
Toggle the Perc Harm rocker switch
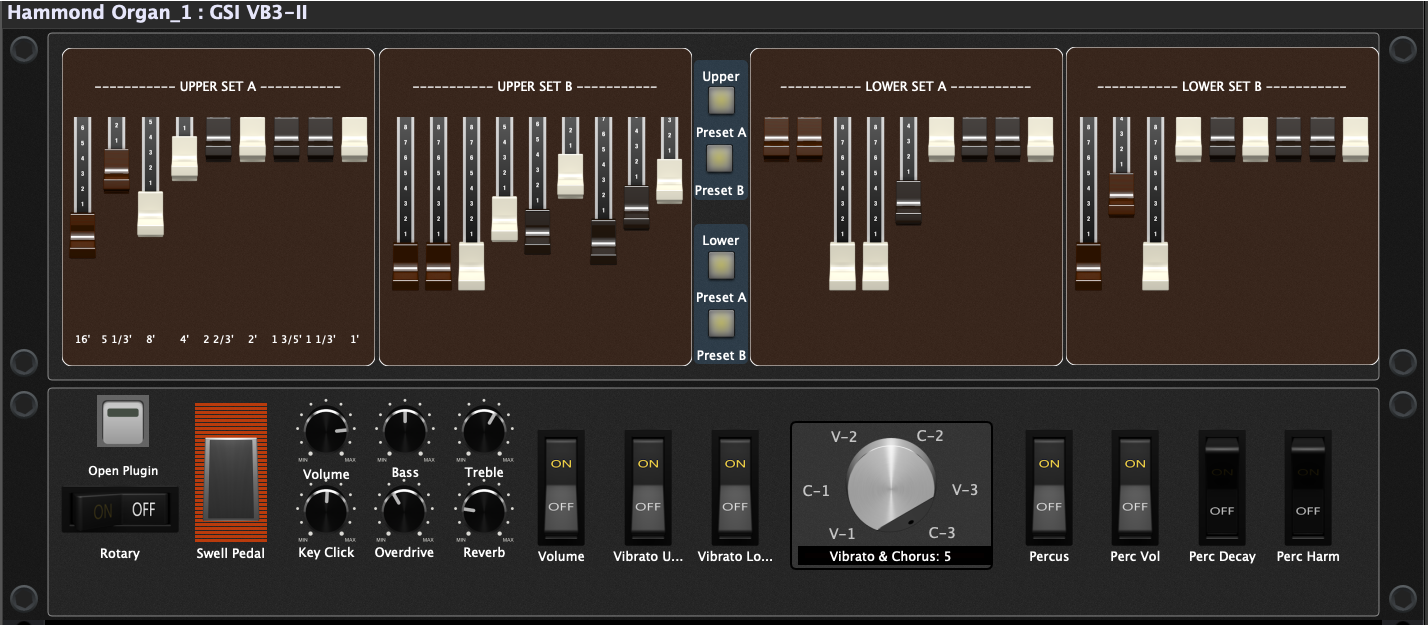(1308, 487)
